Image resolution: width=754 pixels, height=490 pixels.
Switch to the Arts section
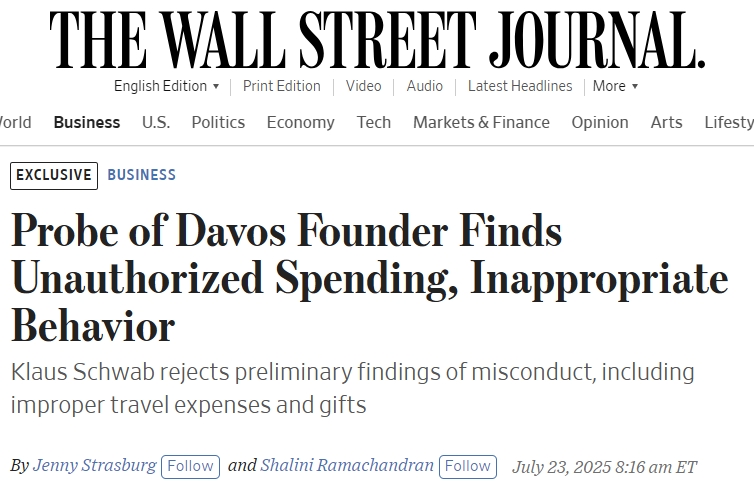click(x=666, y=122)
